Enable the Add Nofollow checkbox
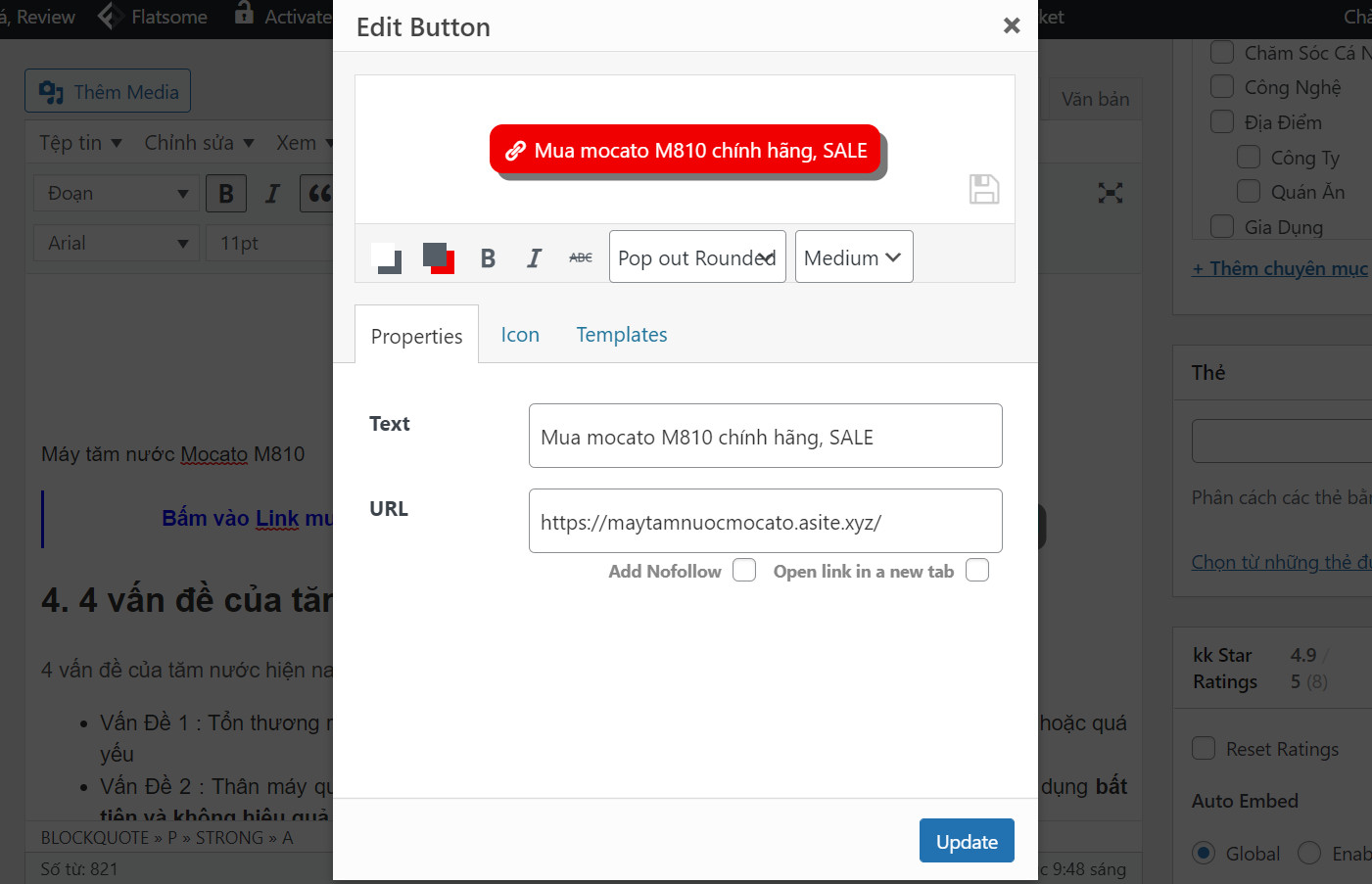Viewport: 1372px width, 884px height. tap(744, 570)
